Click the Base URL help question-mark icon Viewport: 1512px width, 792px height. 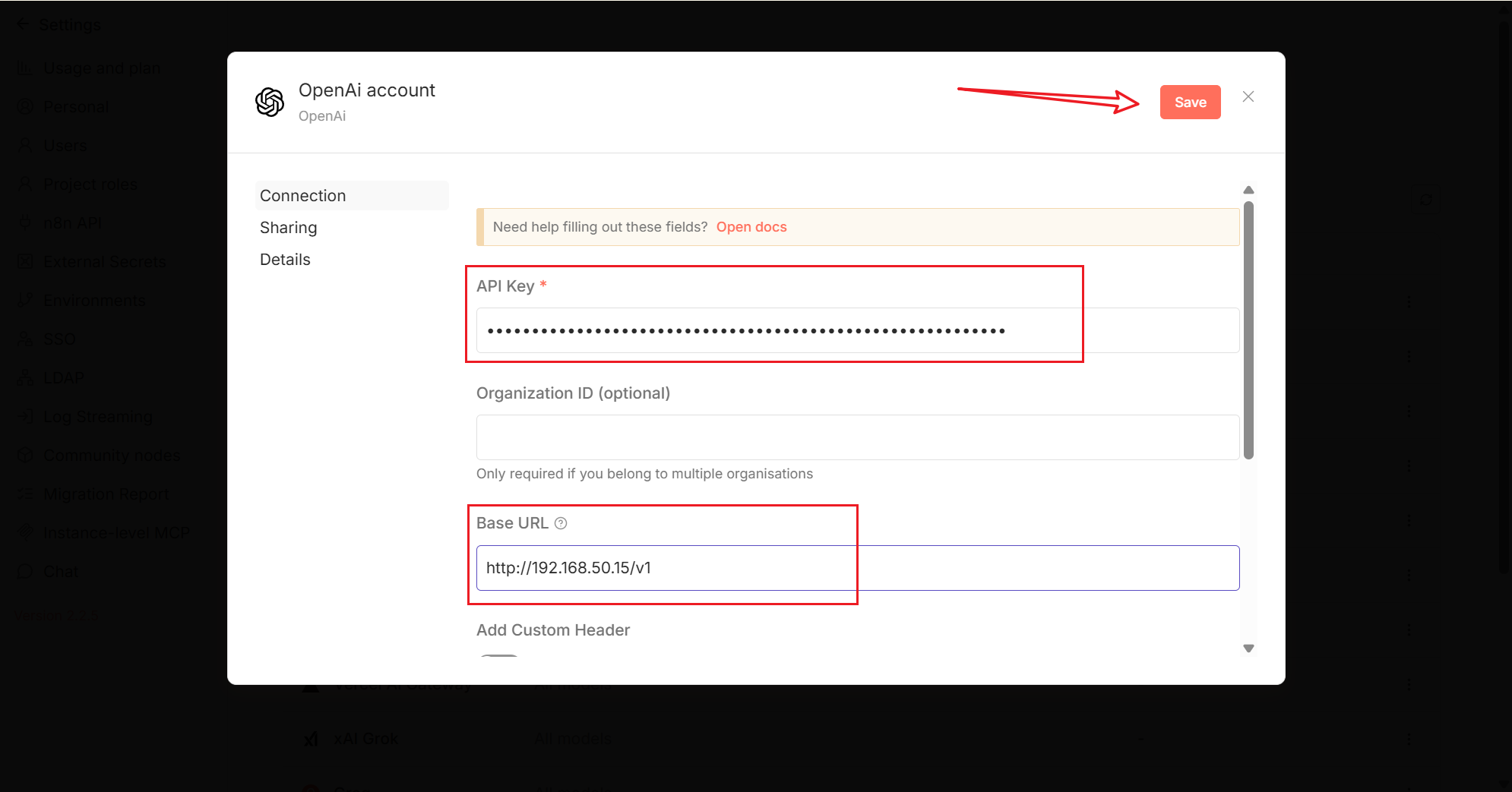[561, 523]
